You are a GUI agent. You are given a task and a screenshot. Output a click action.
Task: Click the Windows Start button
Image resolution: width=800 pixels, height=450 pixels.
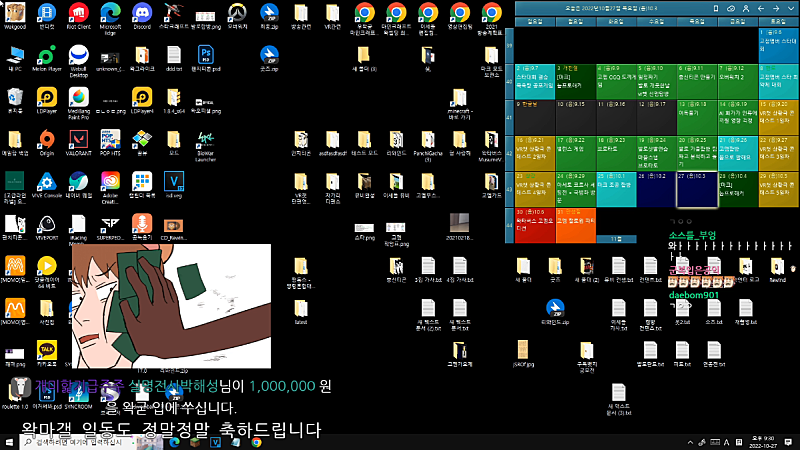pyautogui.click(x=10, y=441)
